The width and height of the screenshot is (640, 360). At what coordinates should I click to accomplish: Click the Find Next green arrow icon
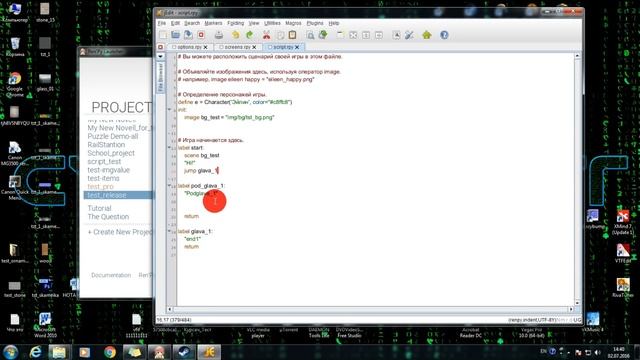[x=323, y=35]
